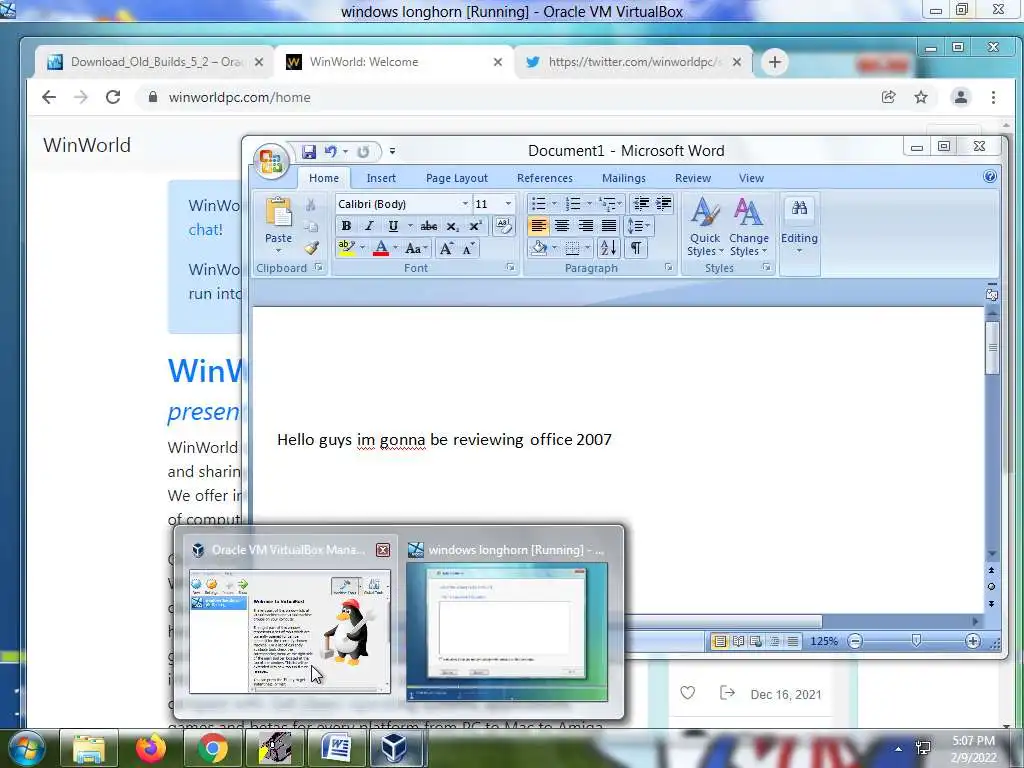Open the font size dropdown
1024x768 pixels.
508,204
